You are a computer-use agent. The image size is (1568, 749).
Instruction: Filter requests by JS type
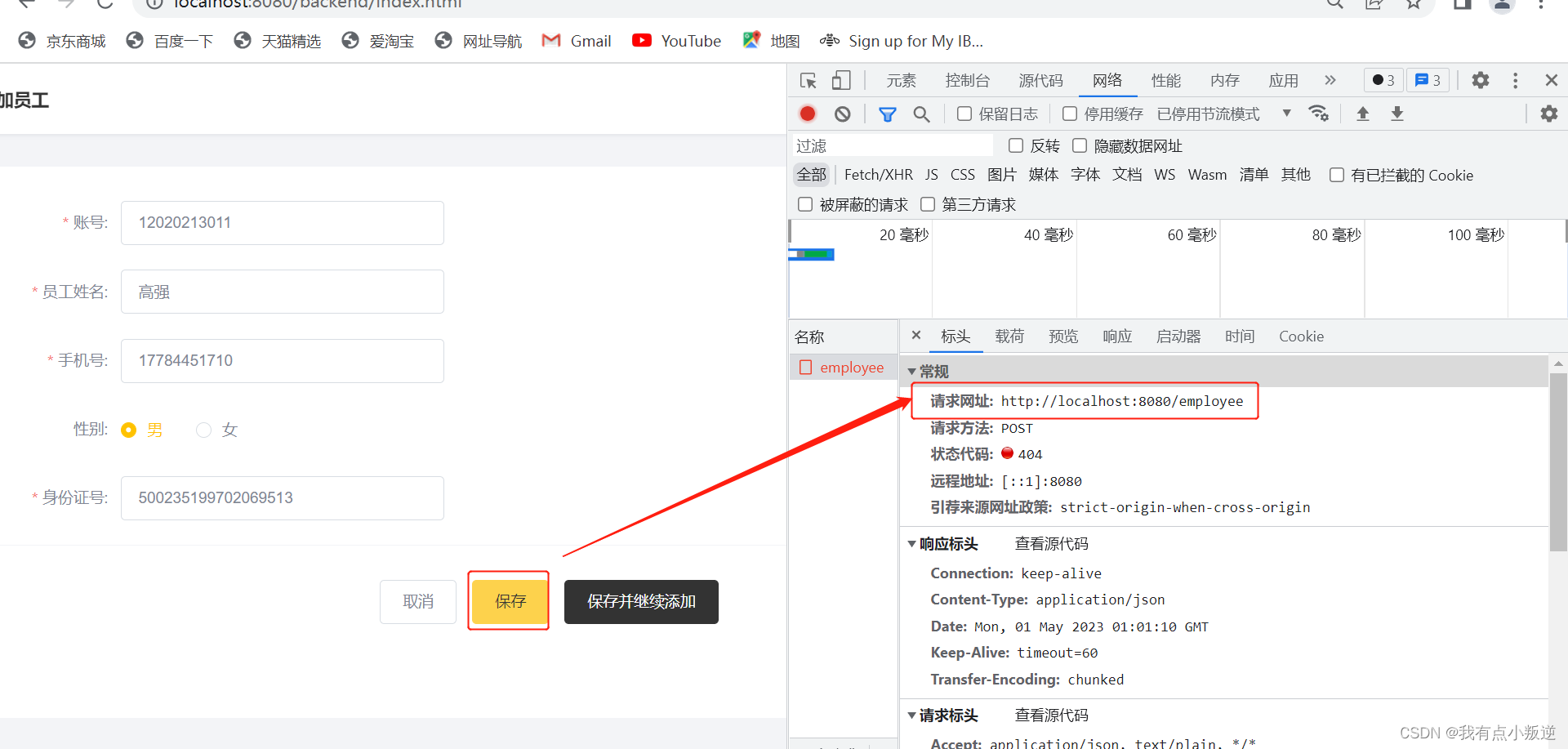click(932, 175)
